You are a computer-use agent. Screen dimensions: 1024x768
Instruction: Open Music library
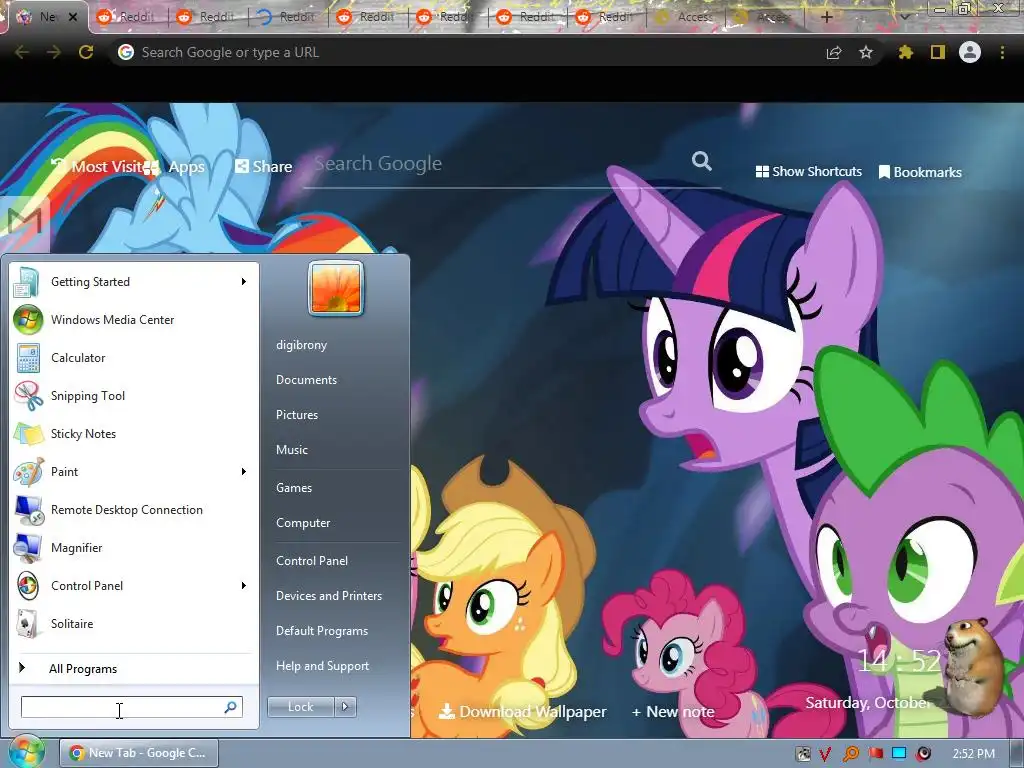292,450
